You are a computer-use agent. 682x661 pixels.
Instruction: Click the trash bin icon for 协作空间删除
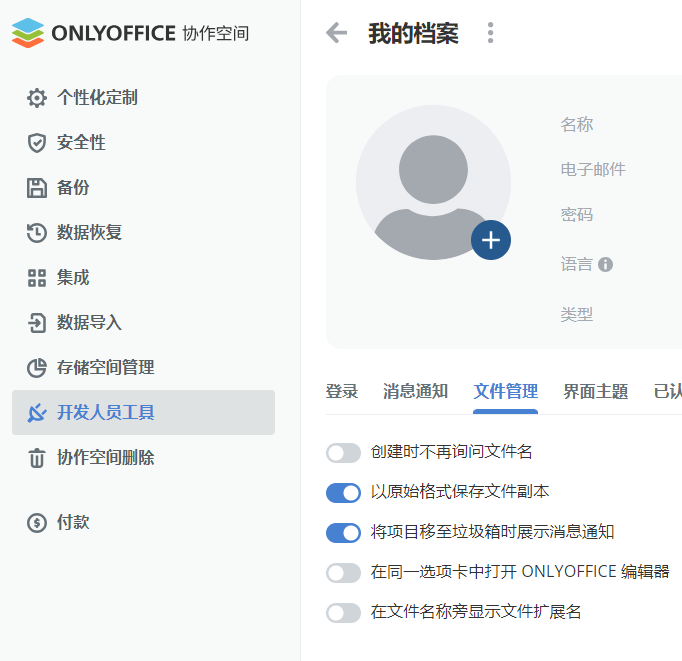pos(37,457)
